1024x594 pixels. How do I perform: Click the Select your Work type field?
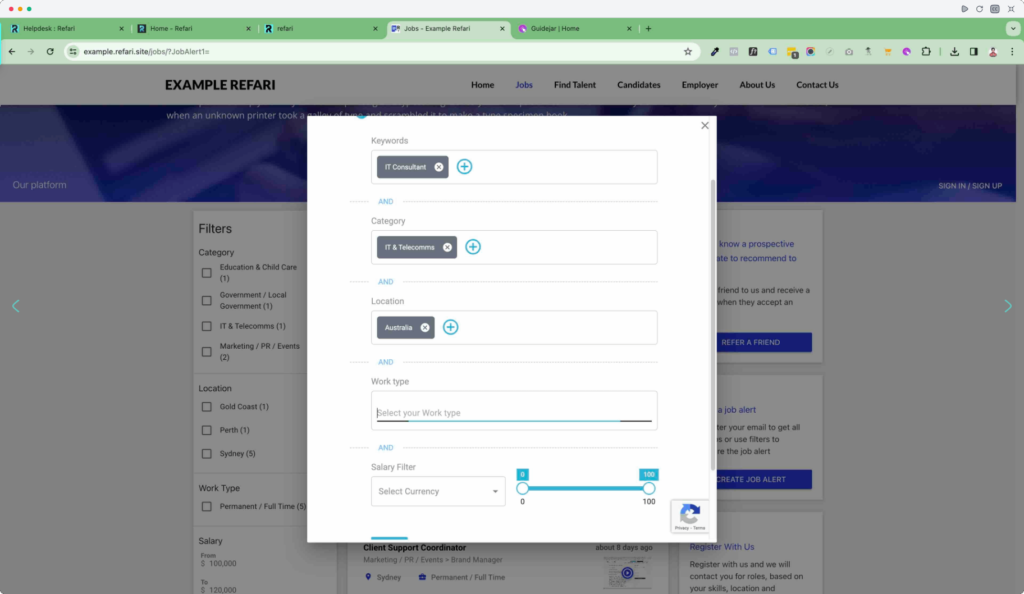pos(514,413)
